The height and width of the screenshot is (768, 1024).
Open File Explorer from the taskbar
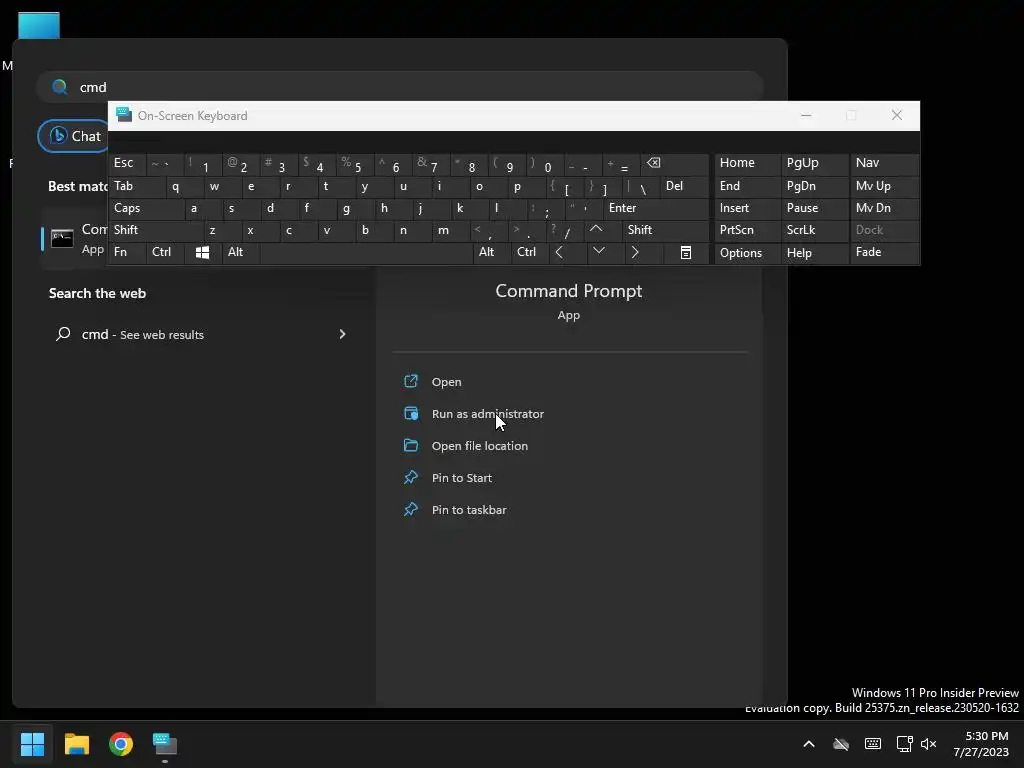(76, 744)
